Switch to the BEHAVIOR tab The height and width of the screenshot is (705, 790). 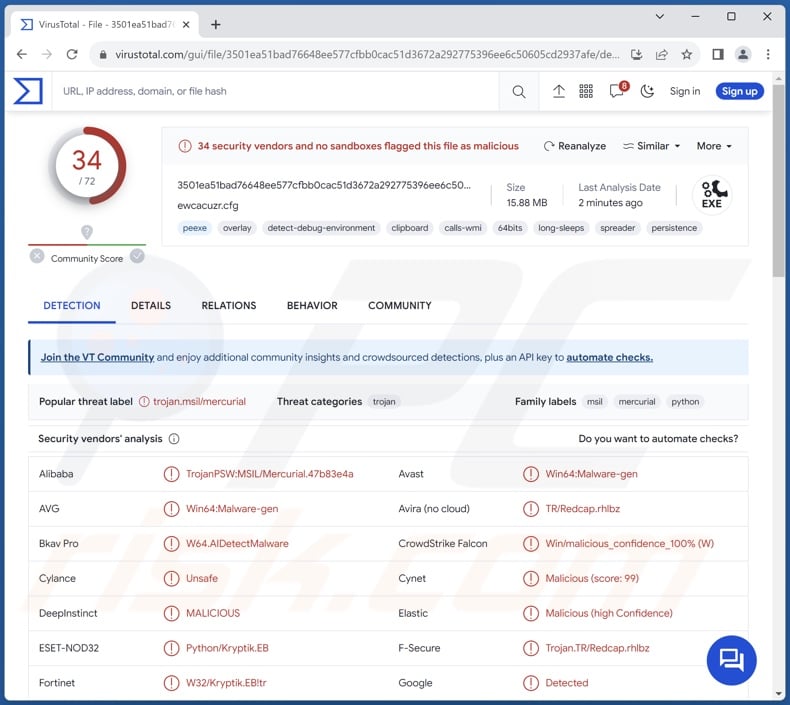point(312,306)
